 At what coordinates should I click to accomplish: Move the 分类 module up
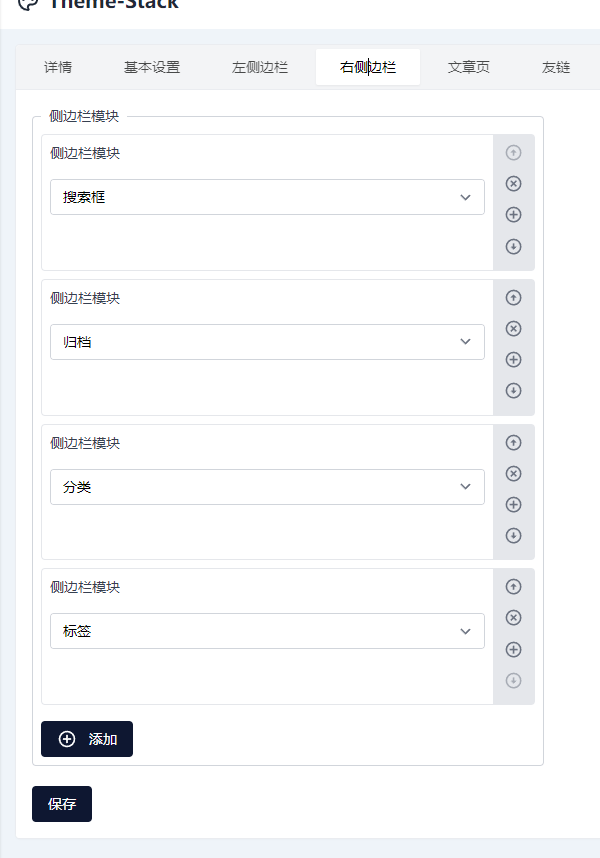[514, 442]
